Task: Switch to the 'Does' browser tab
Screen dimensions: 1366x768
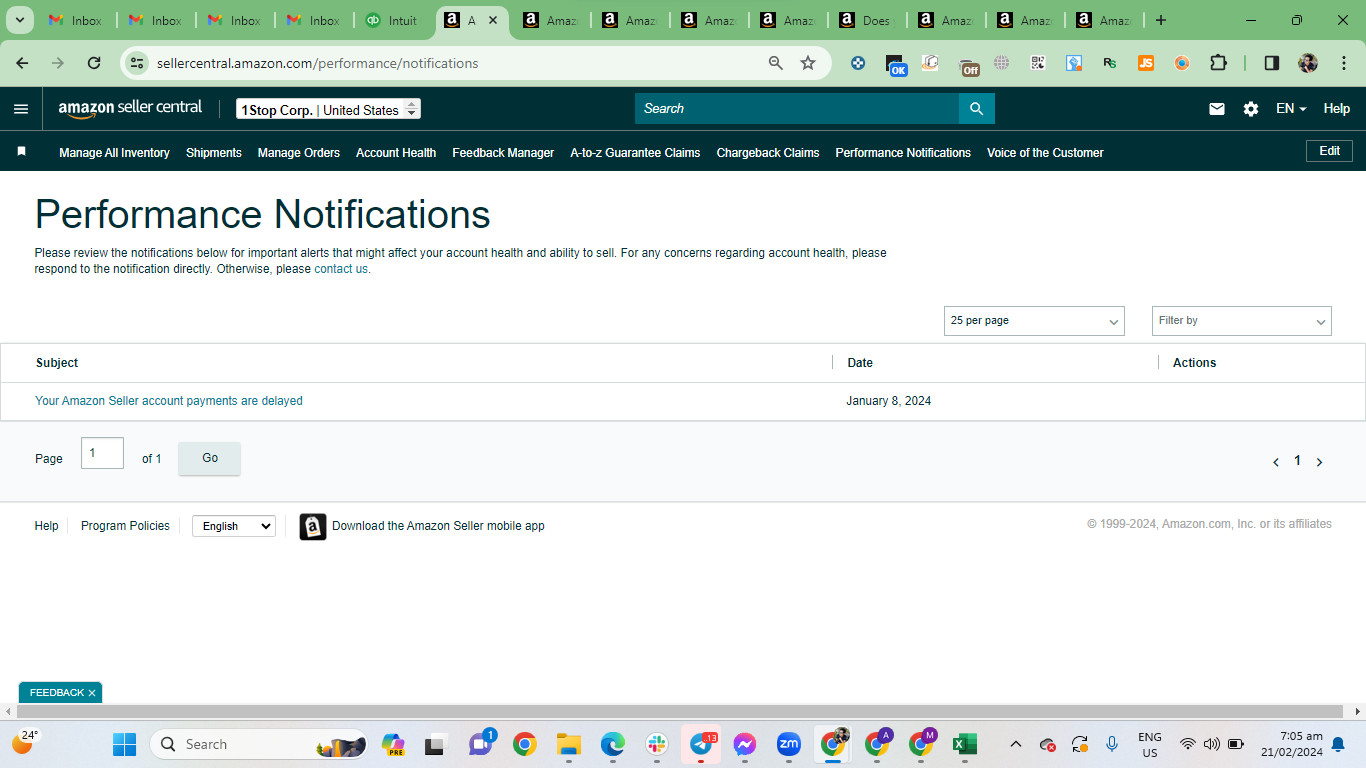Action: pyautogui.click(x=870, y=20)
